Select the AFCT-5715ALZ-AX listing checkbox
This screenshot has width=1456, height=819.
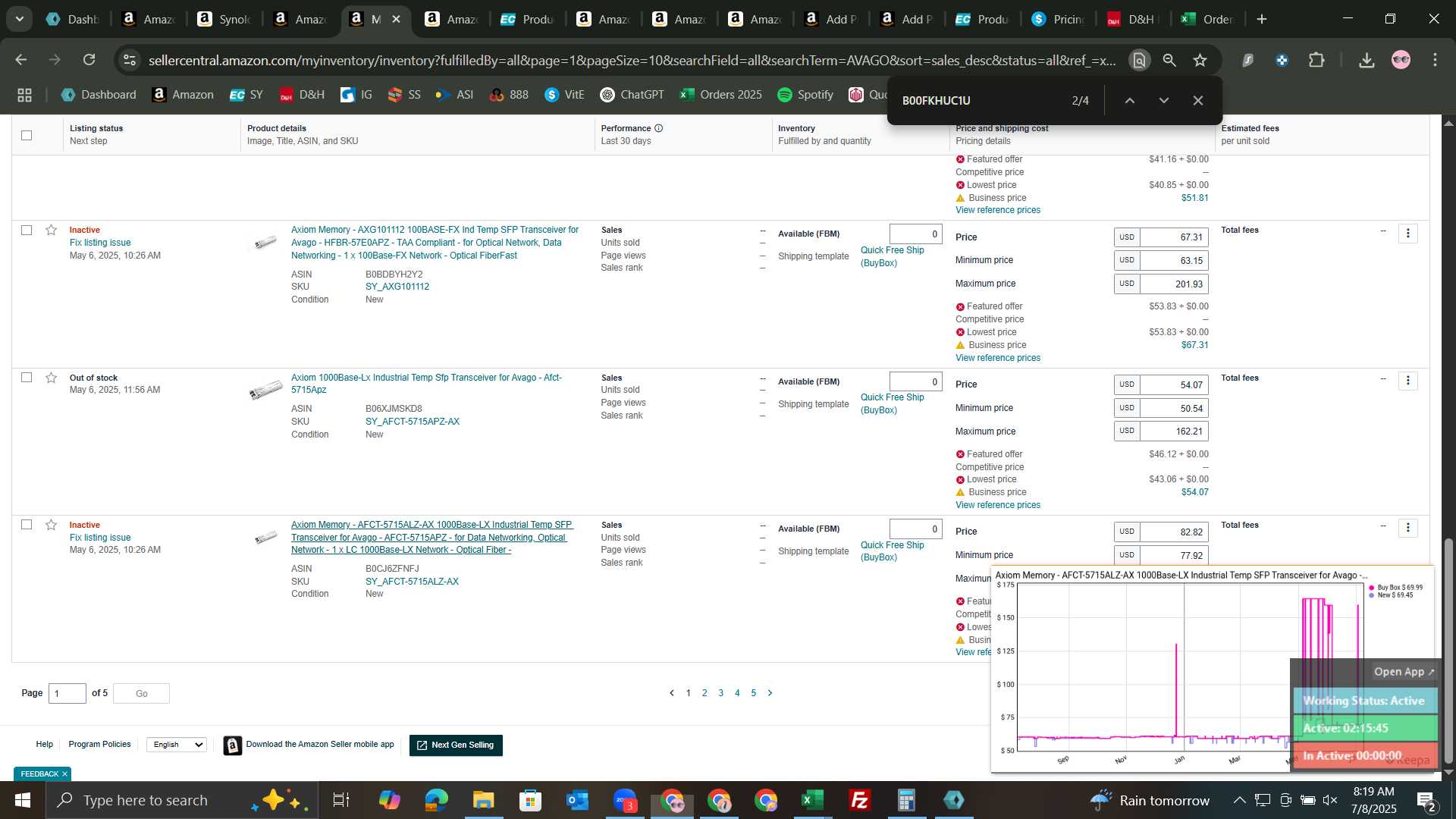tap(27, 525)
